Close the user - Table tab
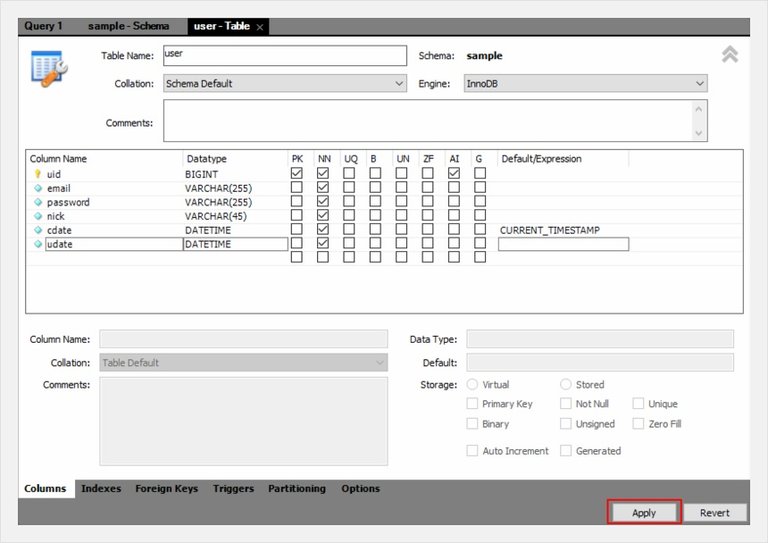 click(x=260, y=27)
